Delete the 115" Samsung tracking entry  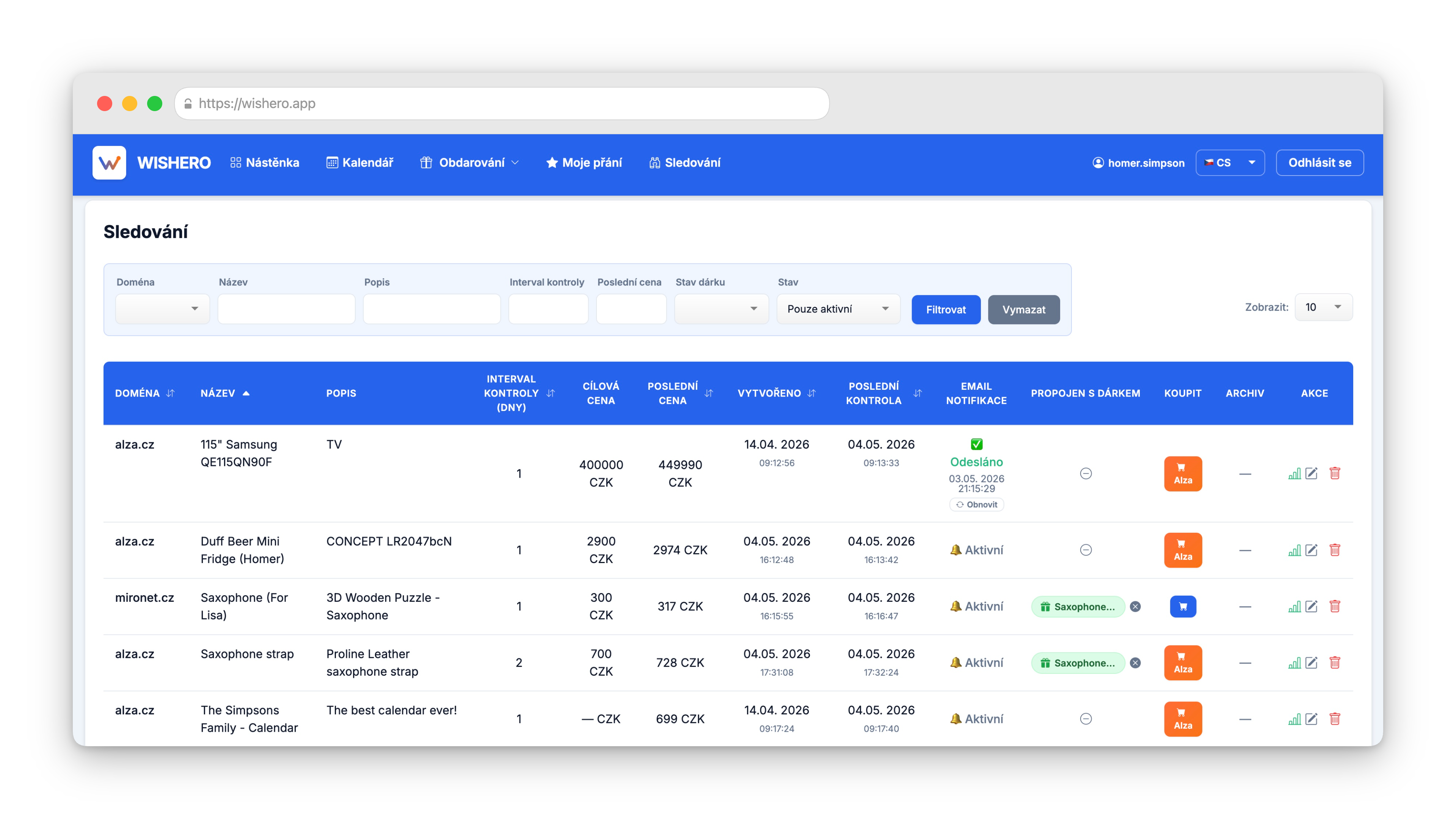[1335, 474]
